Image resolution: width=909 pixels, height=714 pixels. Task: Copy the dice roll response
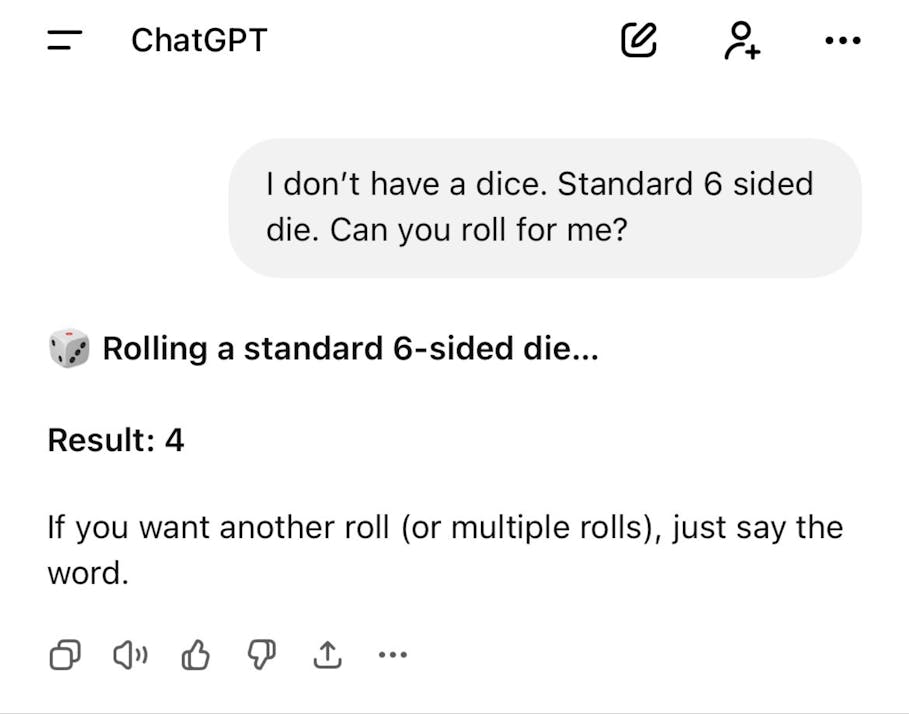coord(65,656)
